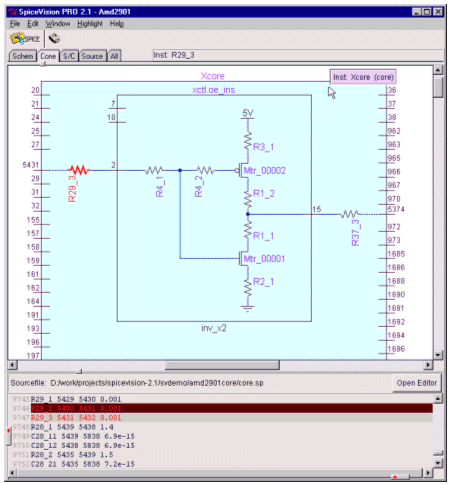
Task: Click the Open Editor button
Action: pos(417,383)
